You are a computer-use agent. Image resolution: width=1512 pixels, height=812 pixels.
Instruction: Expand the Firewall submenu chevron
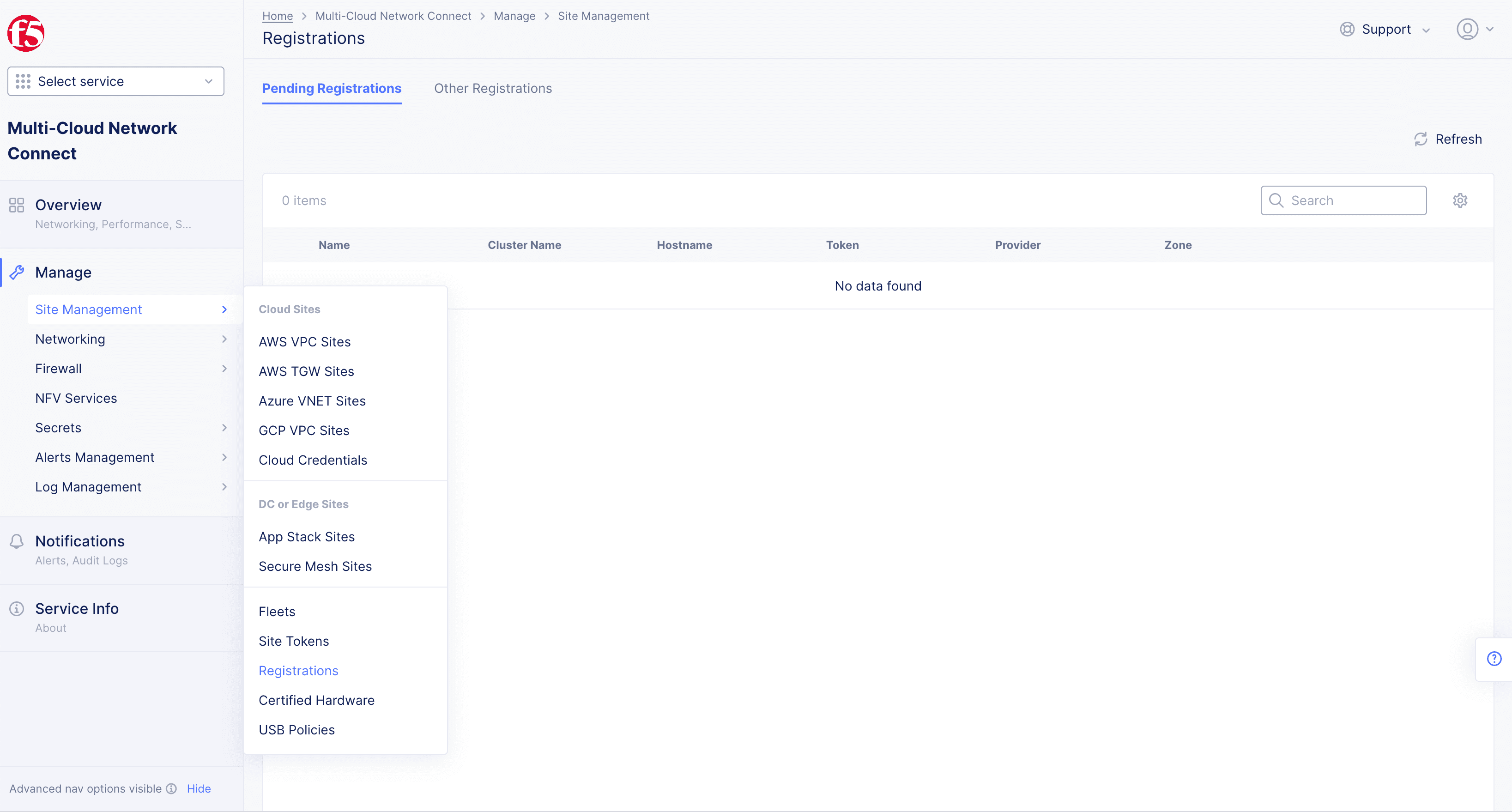point(224,369)
